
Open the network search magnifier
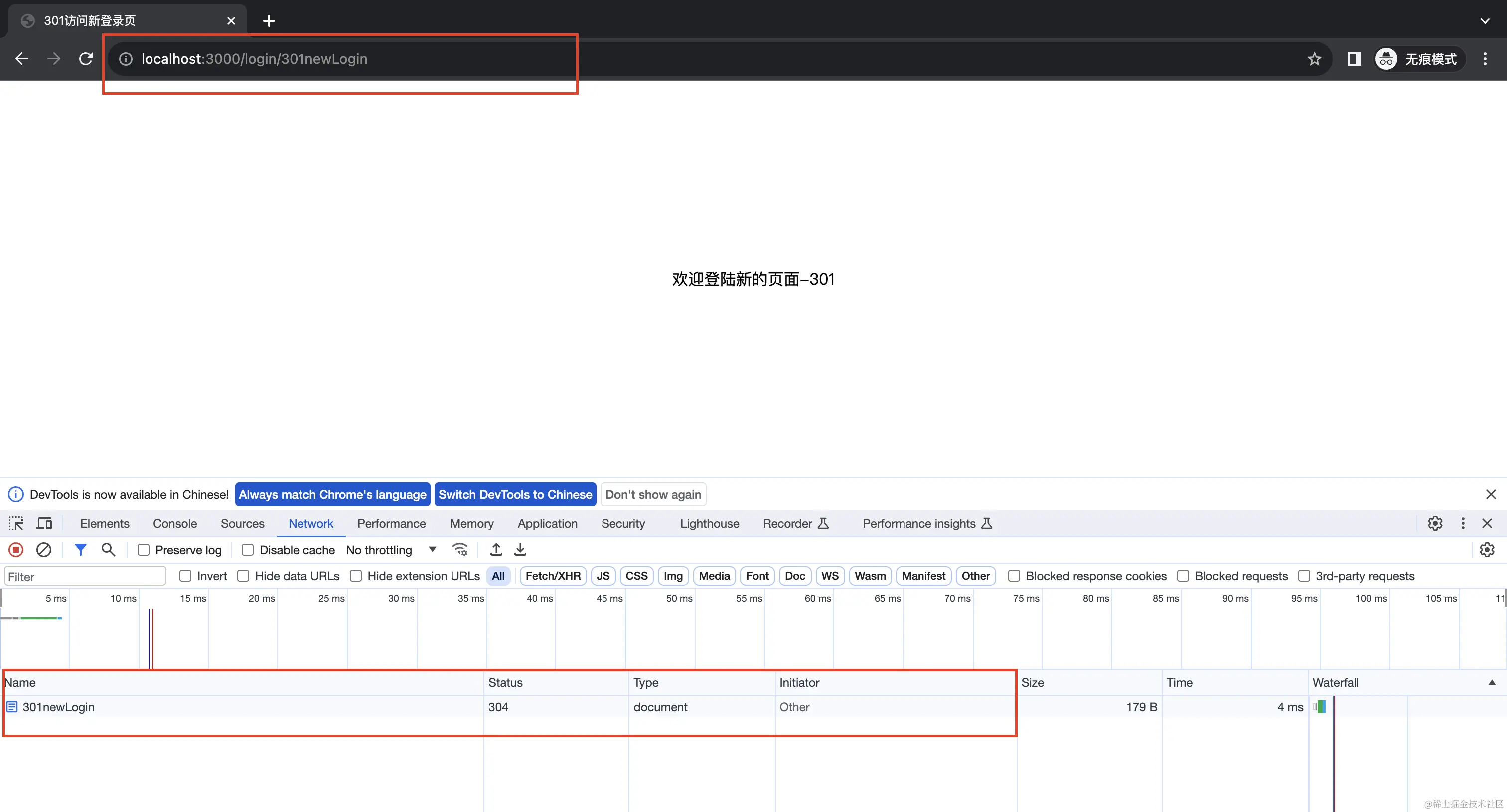(108, 549)
